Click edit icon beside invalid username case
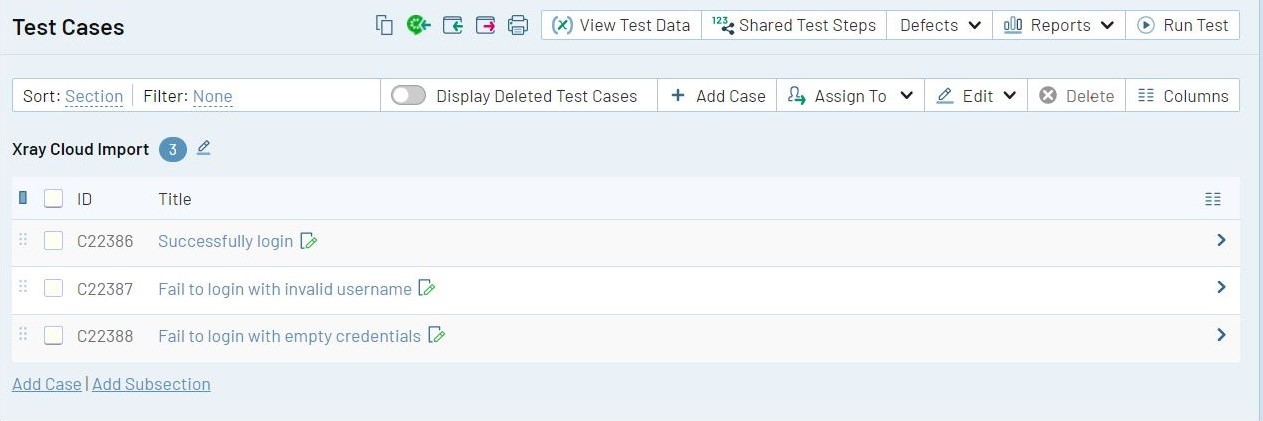The height and width of the screenshot is (421, 1263). coord(427,289)
